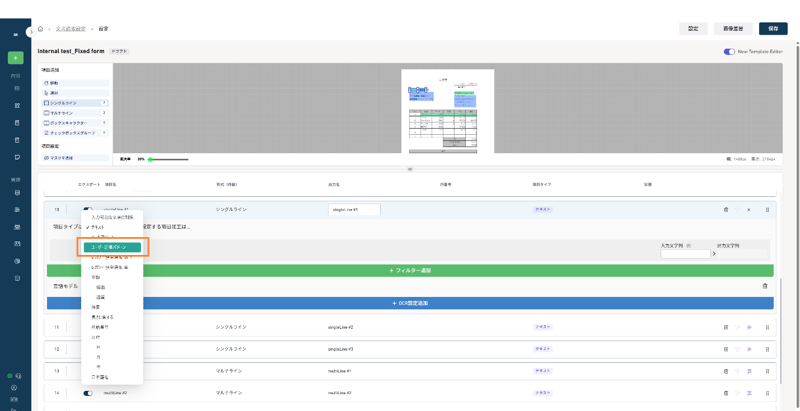Viewport: 800px width, 411px height.
Task: Collapse singleLine #1 row with the X icon
Action: pyautogui.click(x=748, y=210)
